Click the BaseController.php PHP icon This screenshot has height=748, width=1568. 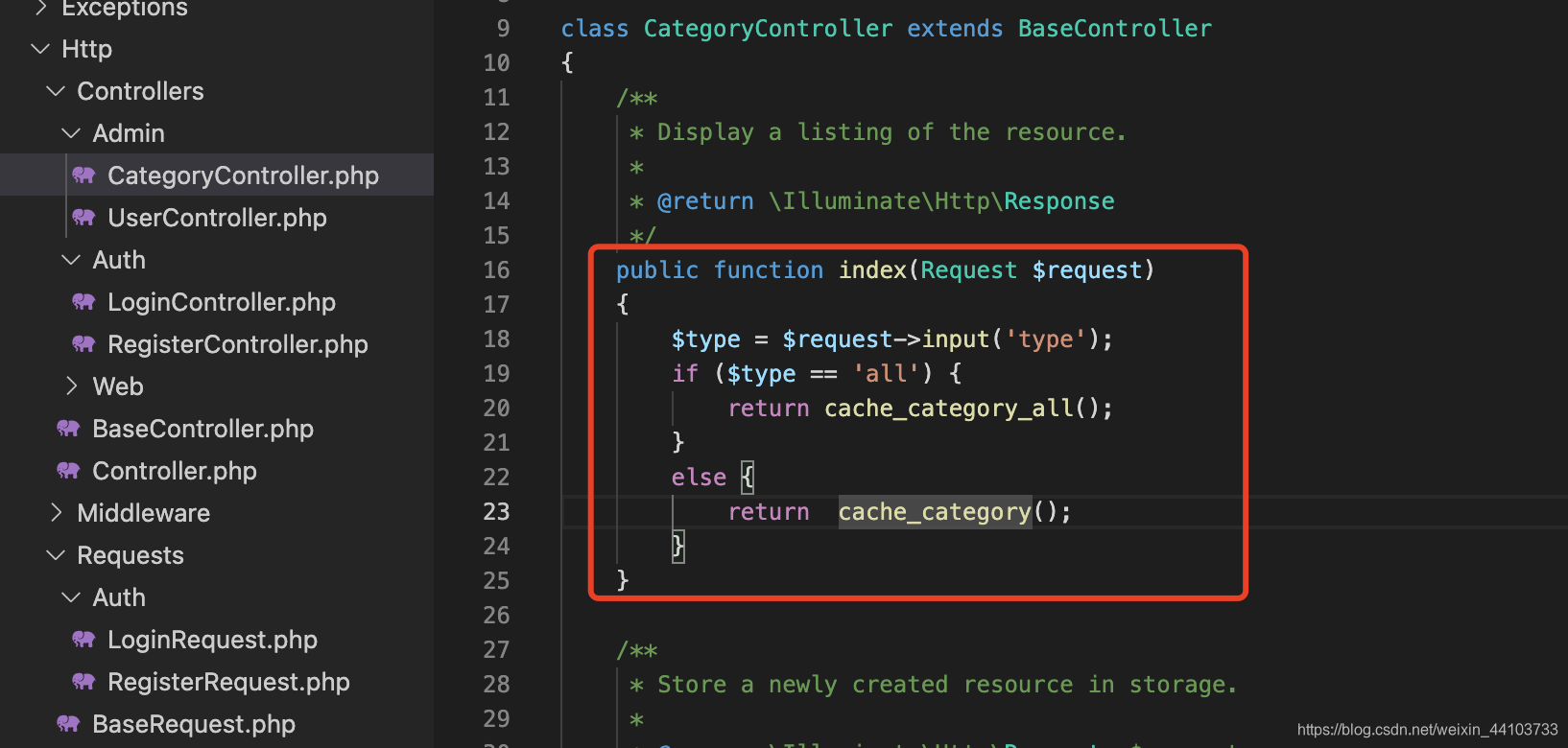tap(68, 428)
